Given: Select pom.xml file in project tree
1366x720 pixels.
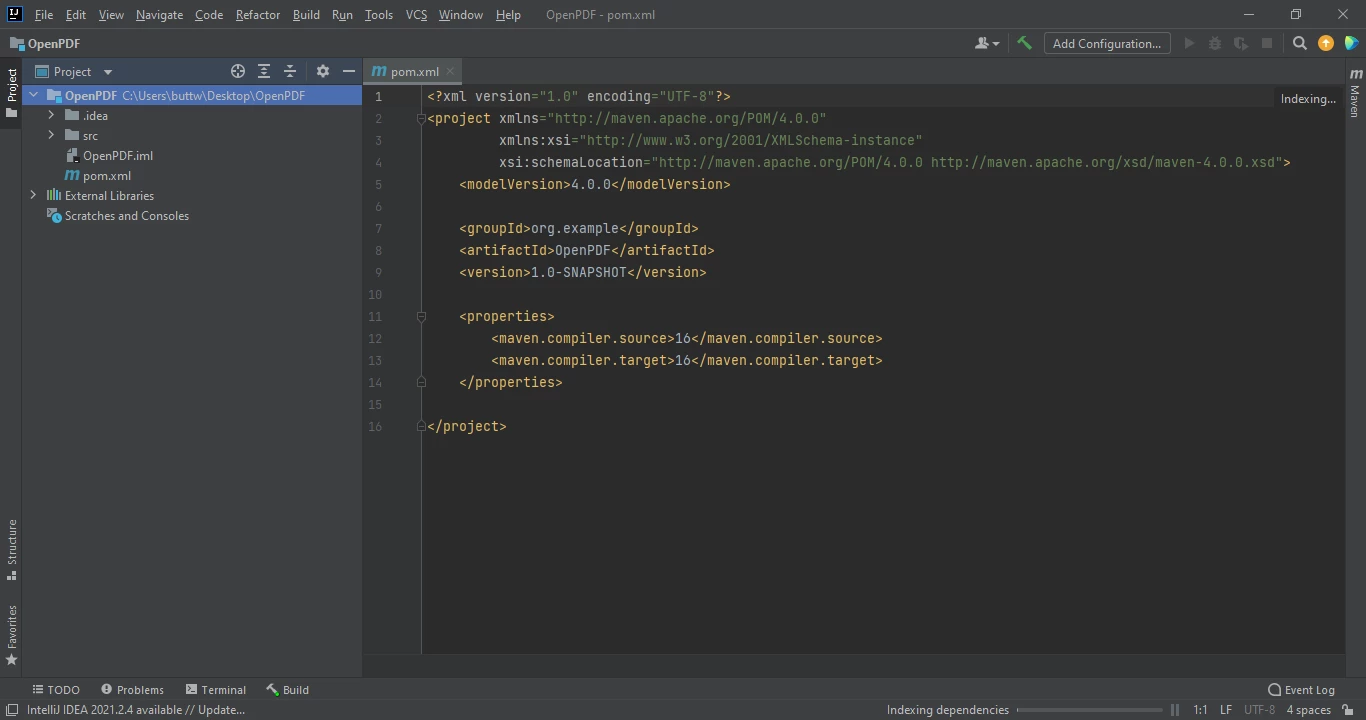Looking at the screenshot, I should pos(98,176).
